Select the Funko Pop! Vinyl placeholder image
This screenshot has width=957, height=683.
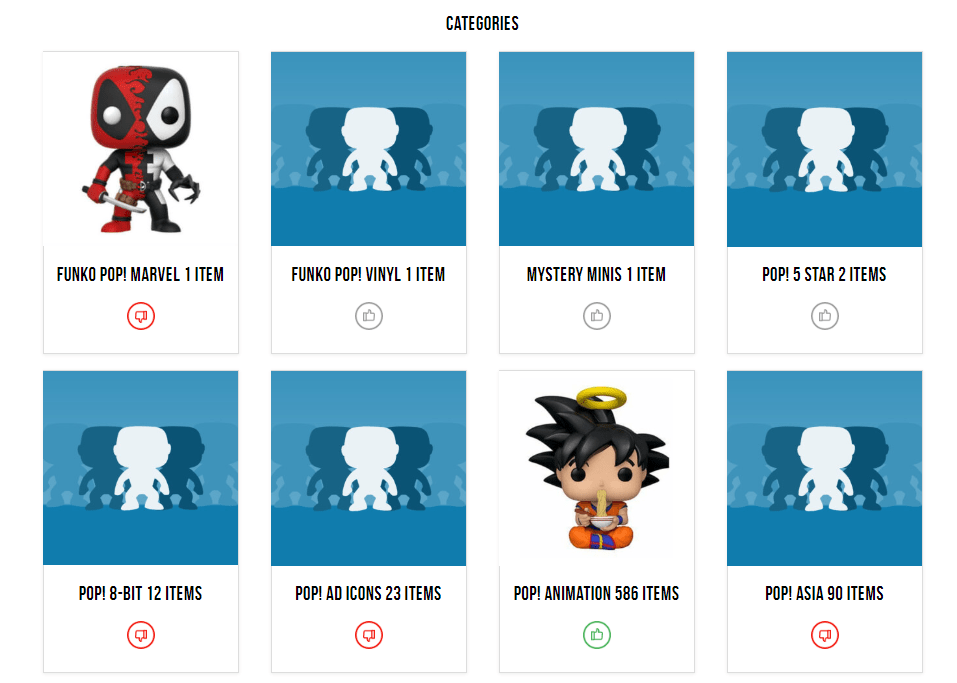[x=369, y=149]
